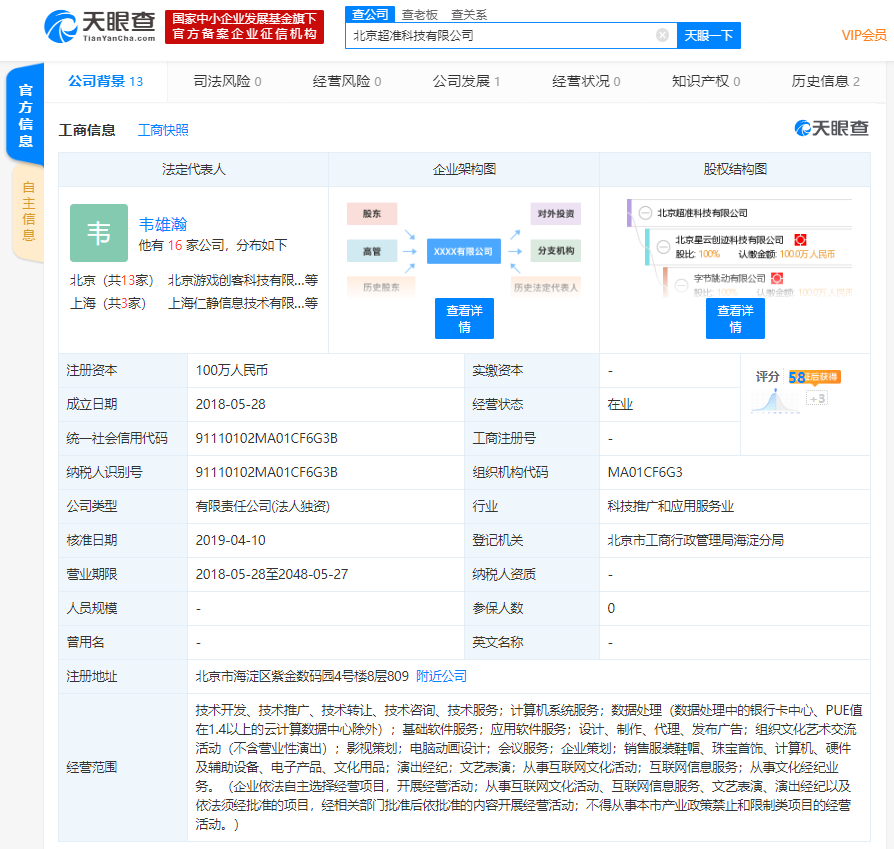Screen dimensions: 894x849
Task: Open the 上海仁静信息技术有限...等 link
Action: coord(243,303)
